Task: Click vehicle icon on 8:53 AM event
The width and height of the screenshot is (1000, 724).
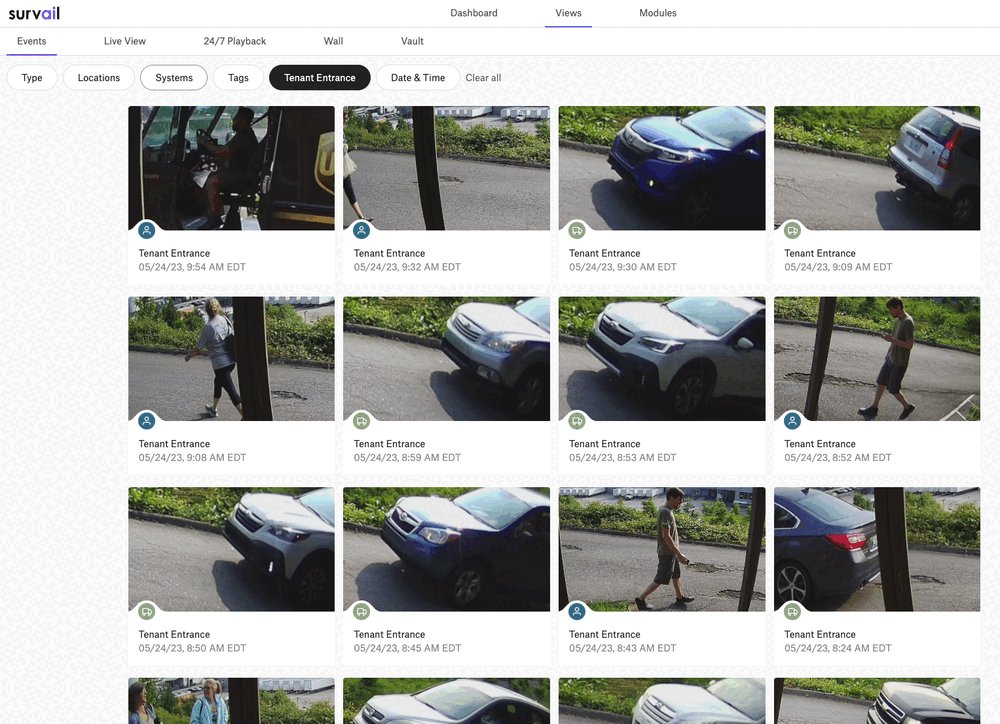Action: [577, 421]
